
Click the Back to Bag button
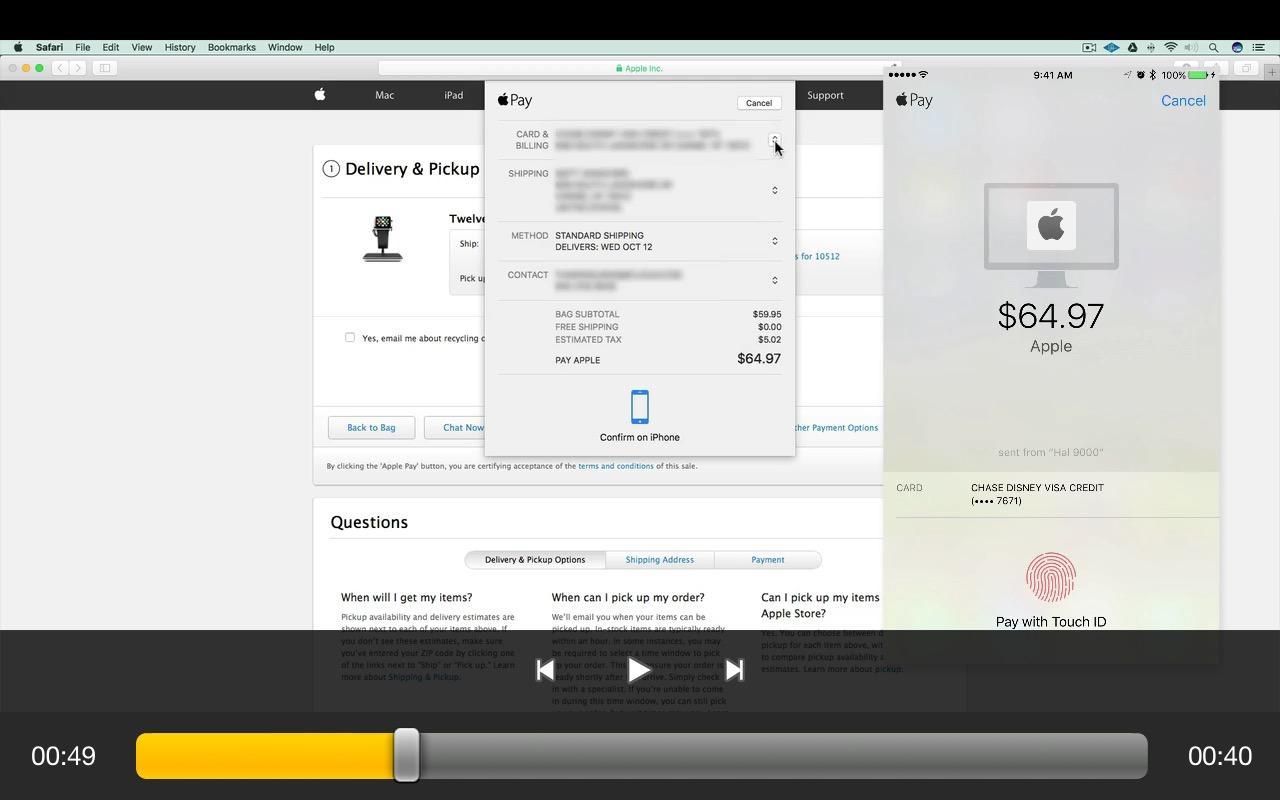click(x=371, y=427)
